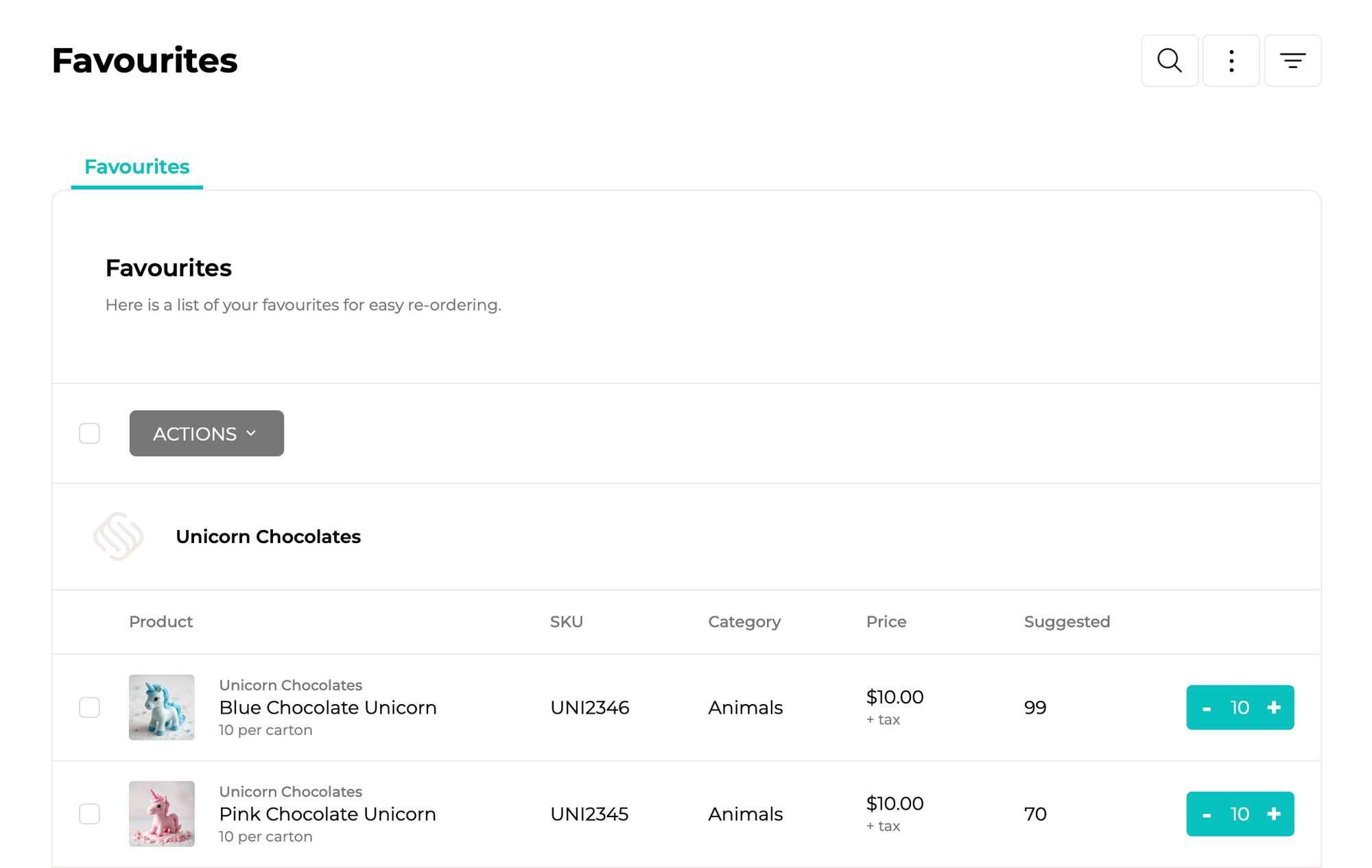Decrease Pink Chocolate Unicorn quantity with minus
This screenshot has width=1372, height=868.
pos(1207,814)
